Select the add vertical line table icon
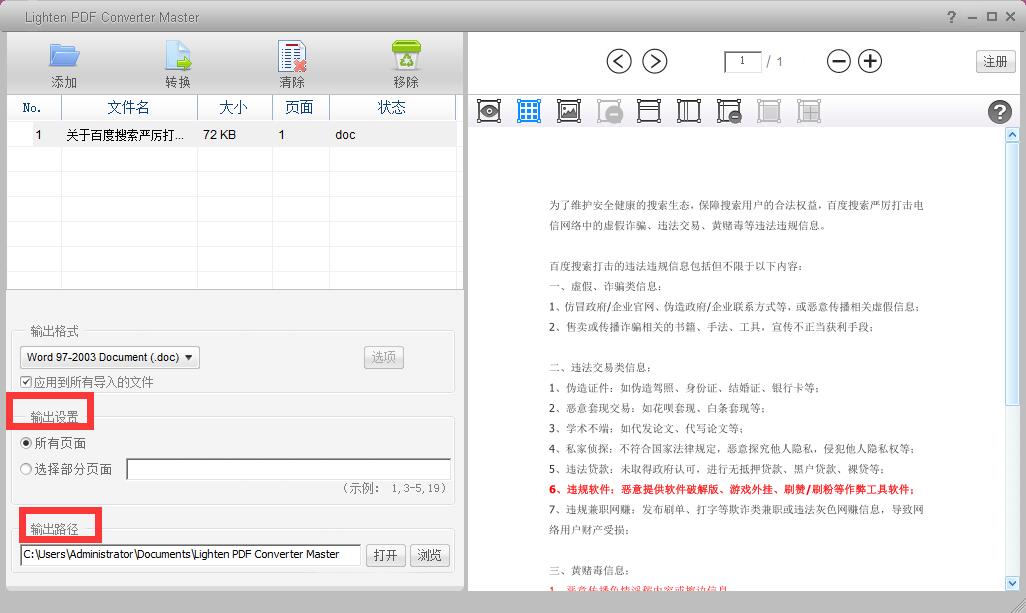The height and width of the screenshot is (613, 1026). pyautogui.click(x=688, y=111)
